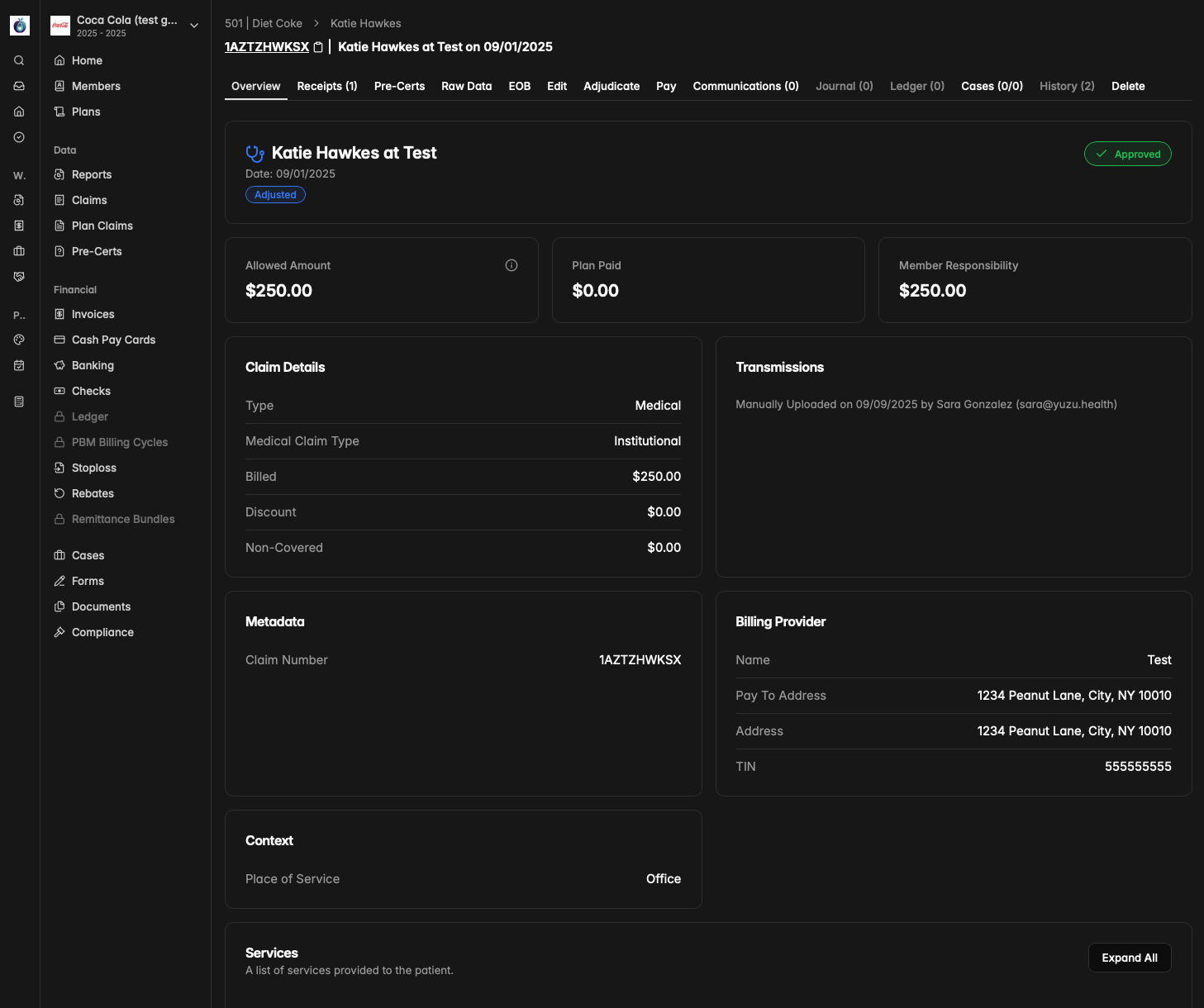This screenshot has width=1204, height=1008.
Task: Switch to the Receipts (1) tab
Action: (327, 86)
